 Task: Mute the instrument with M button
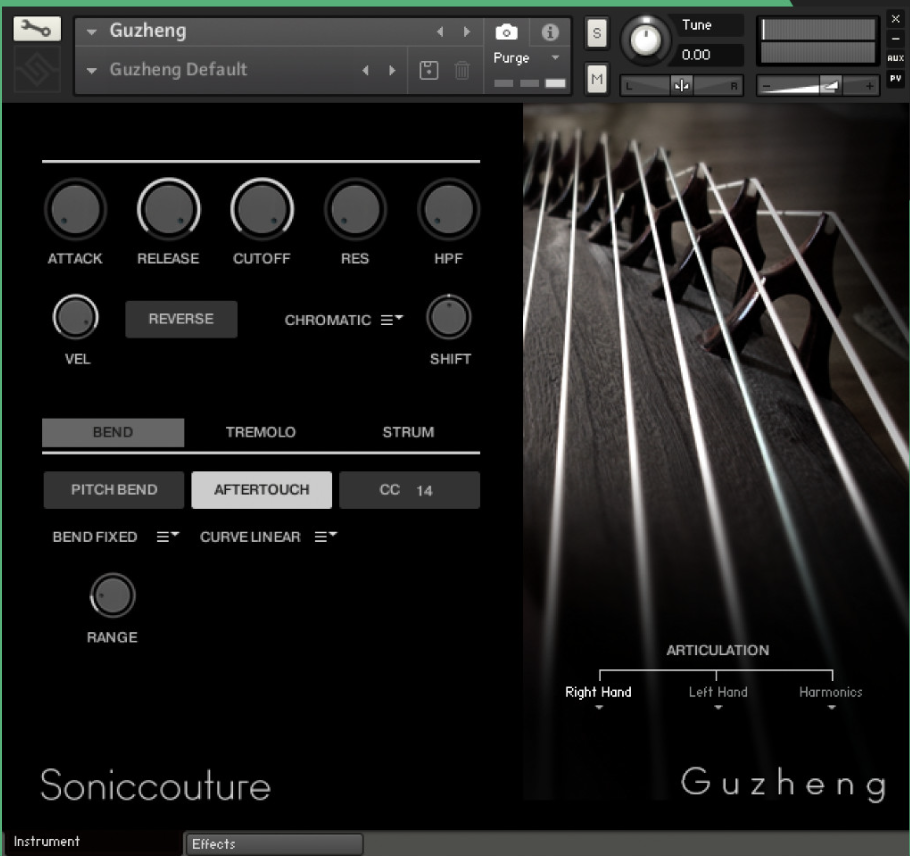597,78
